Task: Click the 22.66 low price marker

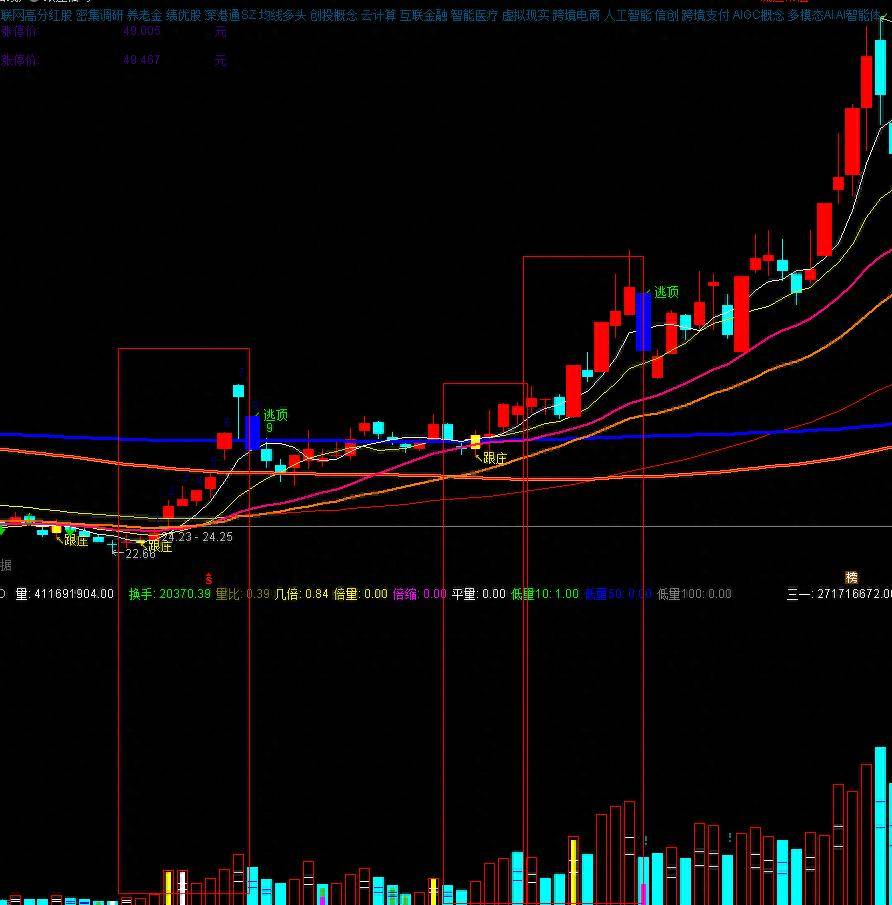Action: 140,554
